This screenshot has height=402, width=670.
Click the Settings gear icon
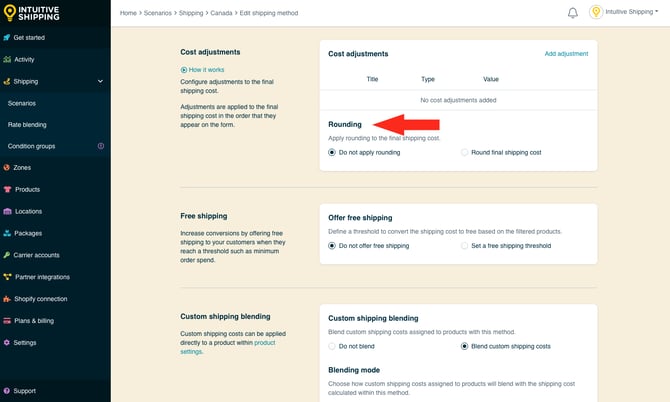click(6, 343)
